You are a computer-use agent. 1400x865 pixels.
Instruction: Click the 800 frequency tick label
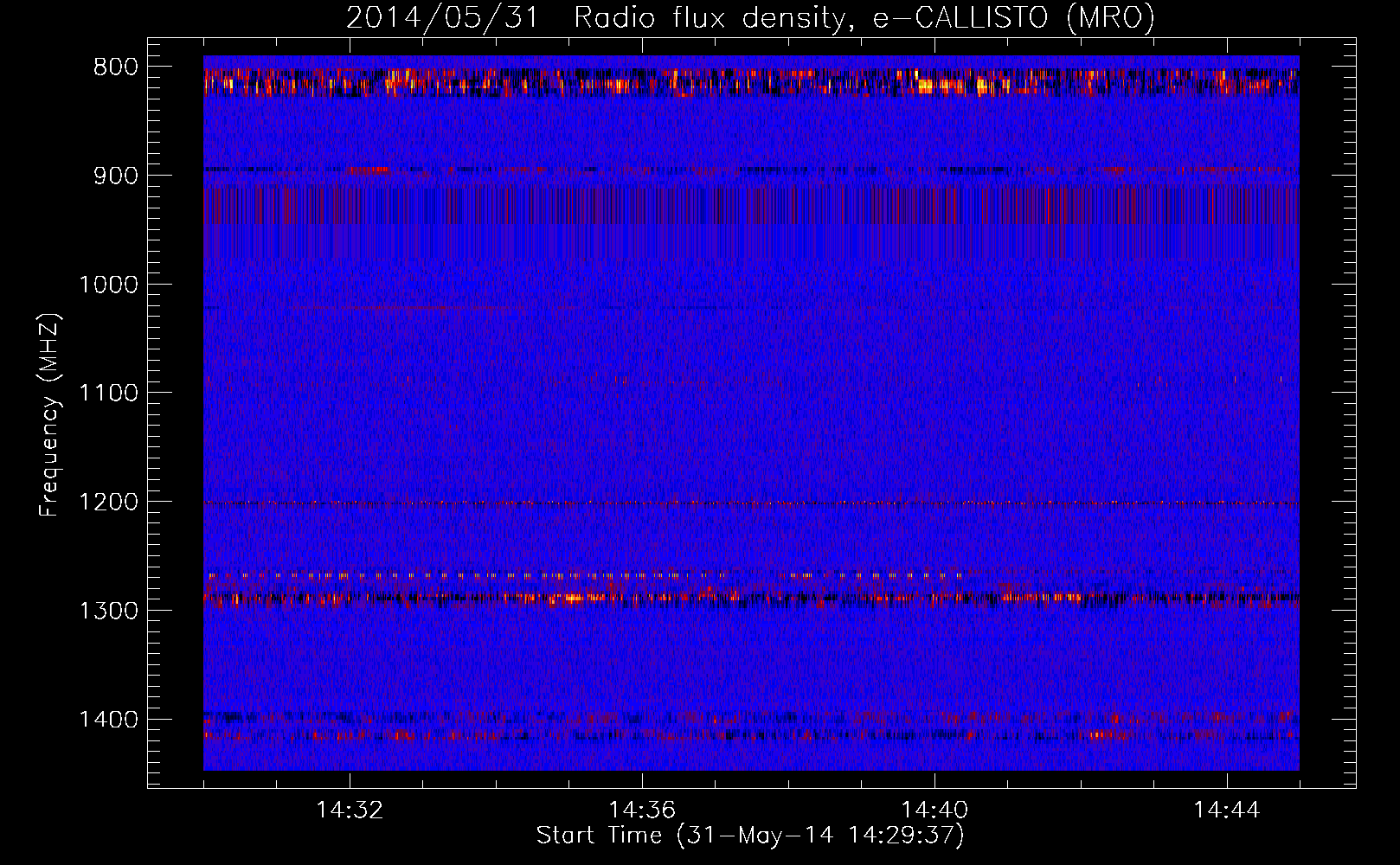tap(116, 67)
